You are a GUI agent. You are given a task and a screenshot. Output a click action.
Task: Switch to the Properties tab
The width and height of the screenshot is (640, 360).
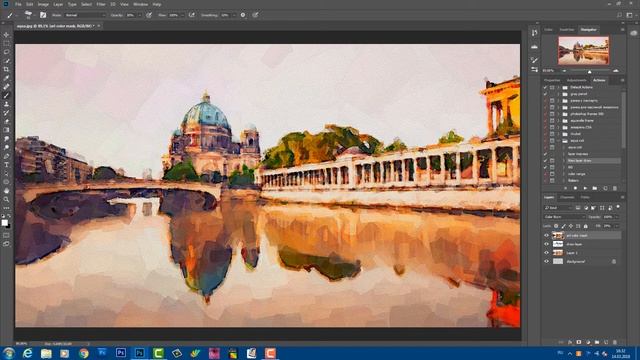click(x=552, y=80)
